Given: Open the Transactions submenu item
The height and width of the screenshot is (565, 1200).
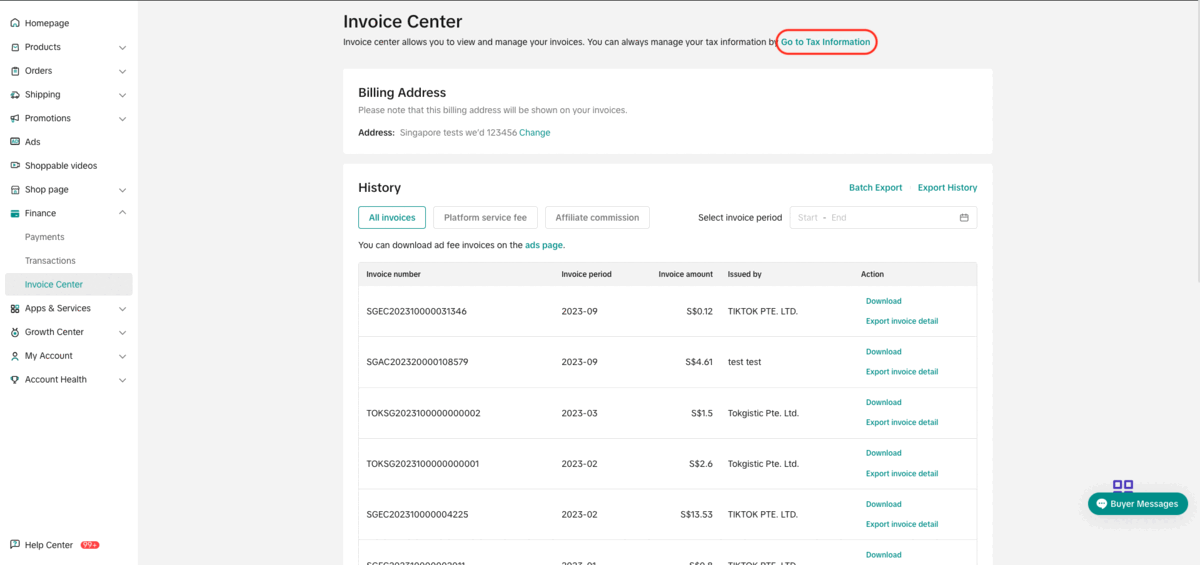Looking at the screenshot, I should [50, 261].
